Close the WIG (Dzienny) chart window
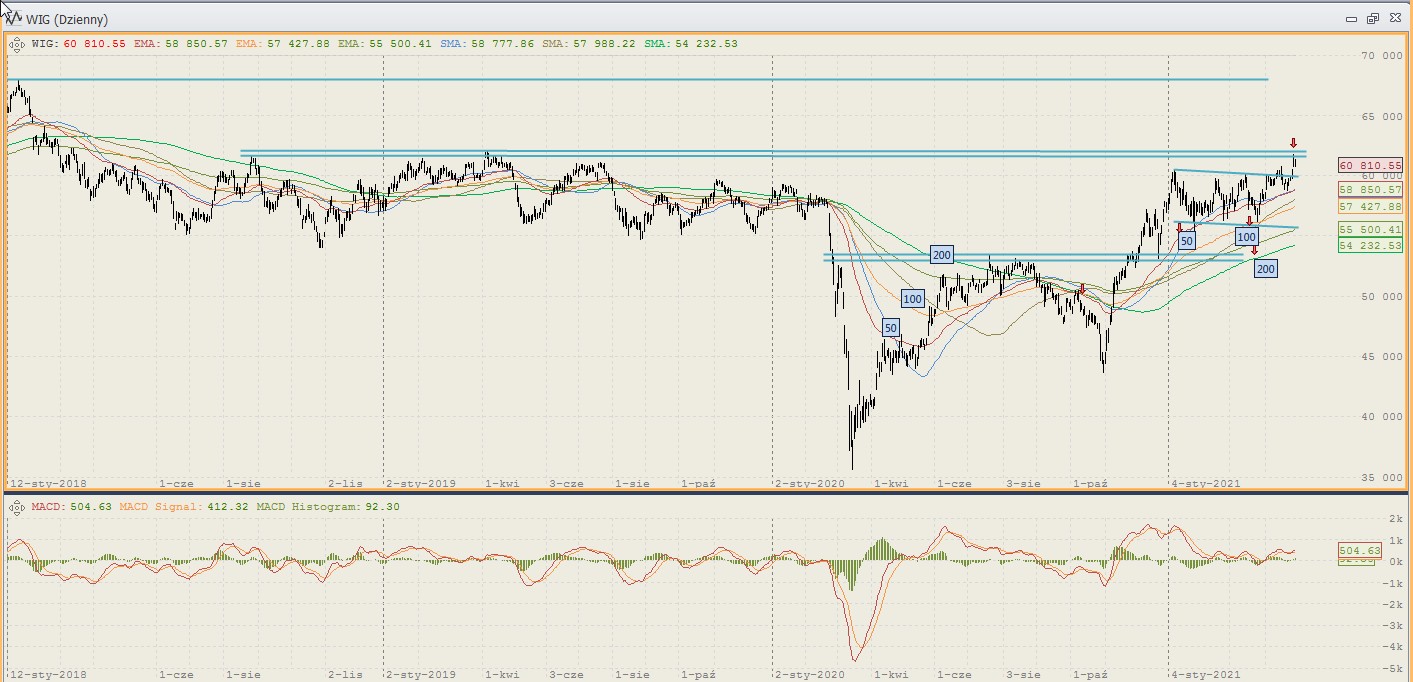This screenshot has height=682, width=1413. [x=1394, y=18]
